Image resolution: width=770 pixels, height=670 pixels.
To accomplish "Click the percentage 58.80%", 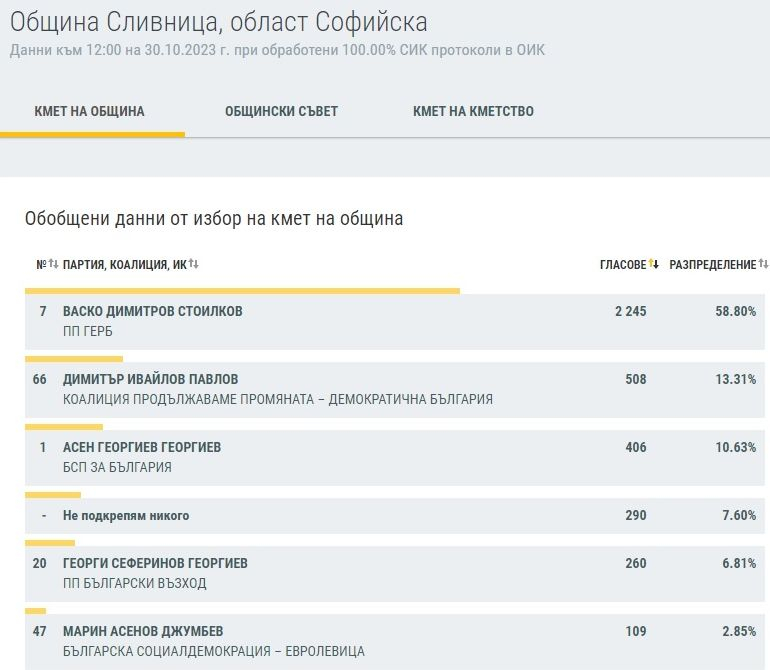I will coord(736,311).
